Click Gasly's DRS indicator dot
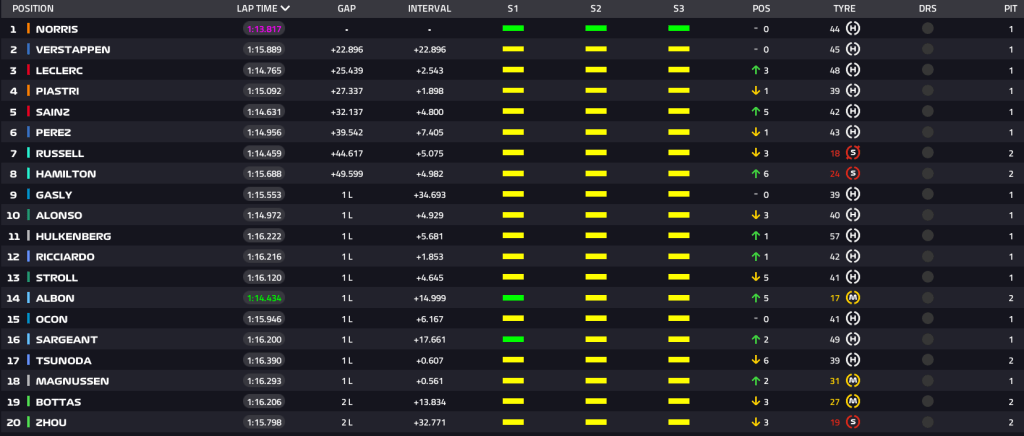Viewport: 1024px width, 436px height. (927, 195)
